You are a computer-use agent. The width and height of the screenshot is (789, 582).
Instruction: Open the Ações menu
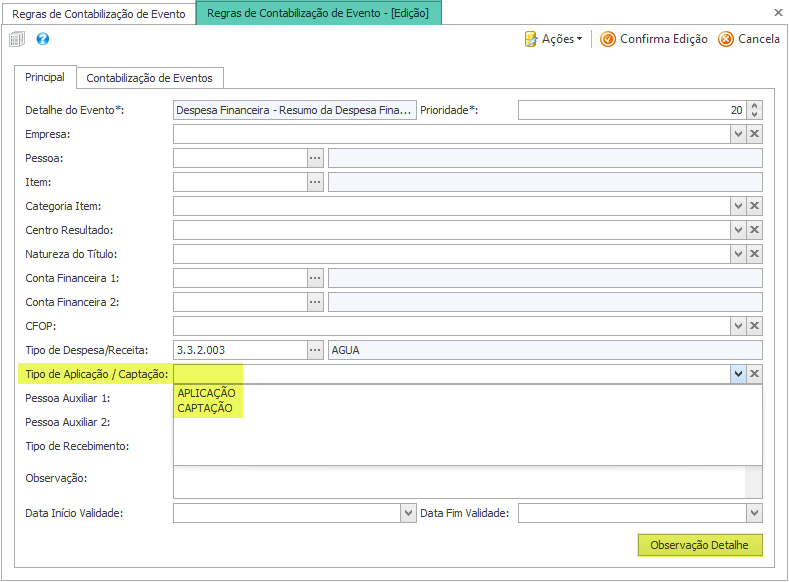click(553, 39)
